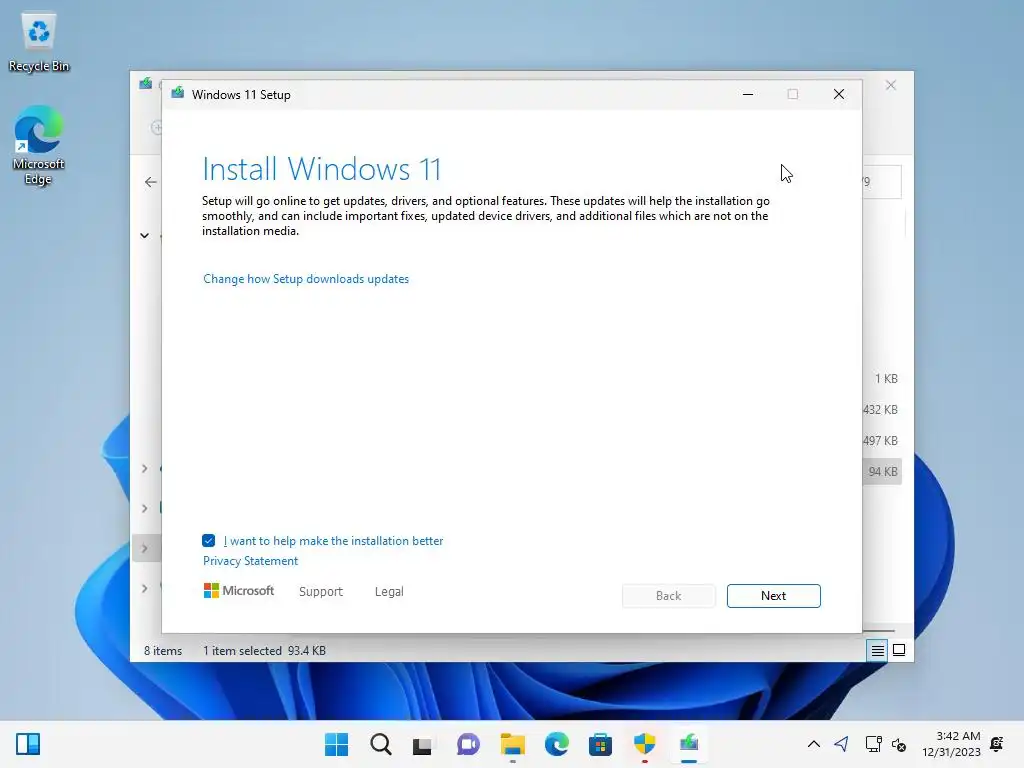The image size is (1024, 768).
Task: Open network status tray icon
Action: point(873,744)
